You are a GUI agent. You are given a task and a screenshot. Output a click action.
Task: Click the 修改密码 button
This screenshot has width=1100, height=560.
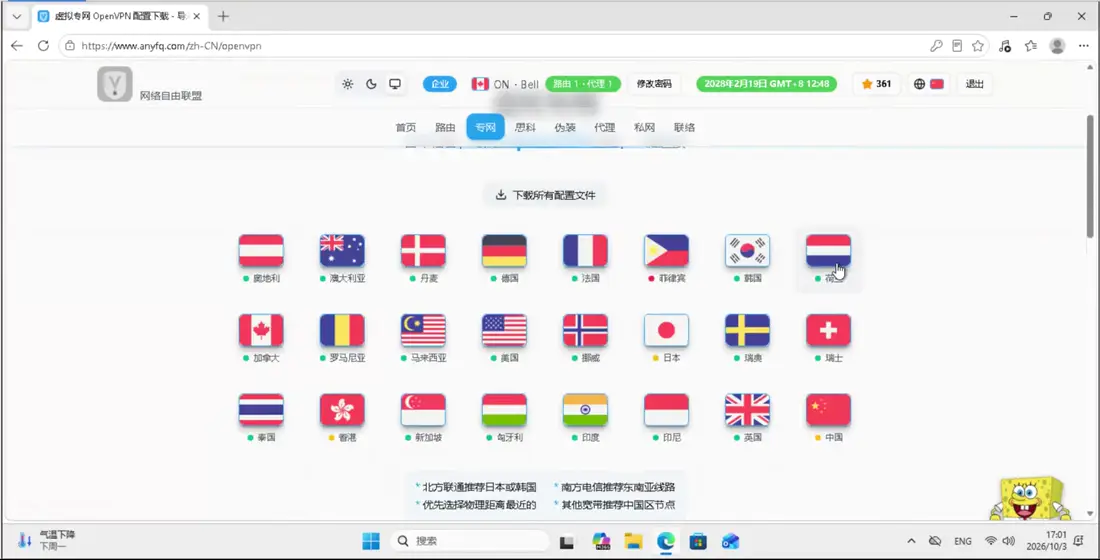(655, 84)
